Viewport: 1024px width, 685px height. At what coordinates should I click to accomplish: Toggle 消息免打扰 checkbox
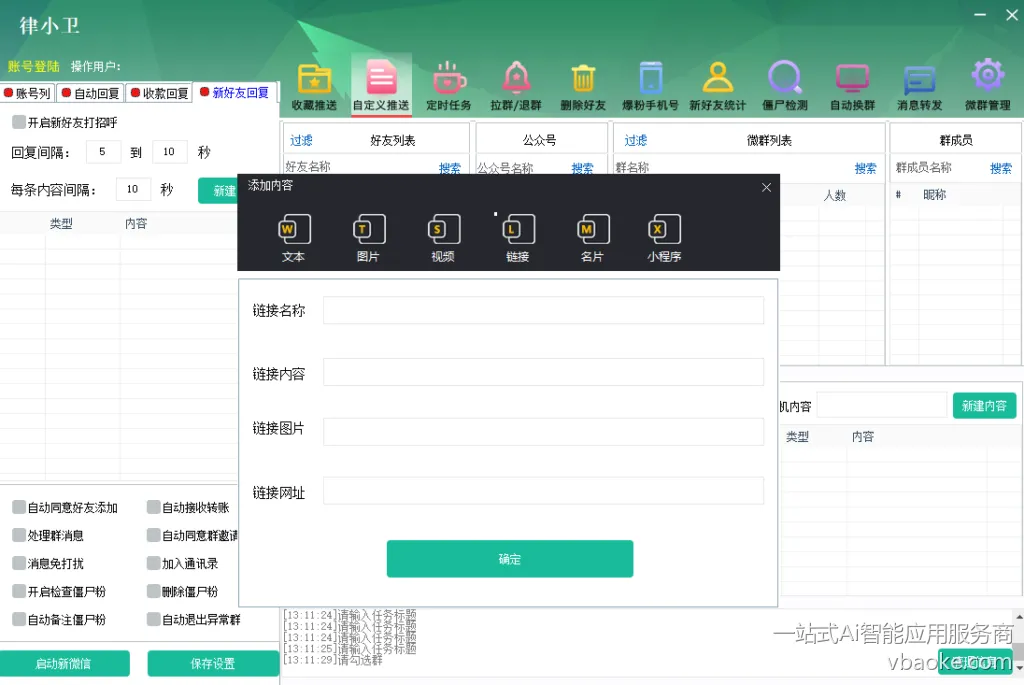pyautogui.click(x=19, y=564)
